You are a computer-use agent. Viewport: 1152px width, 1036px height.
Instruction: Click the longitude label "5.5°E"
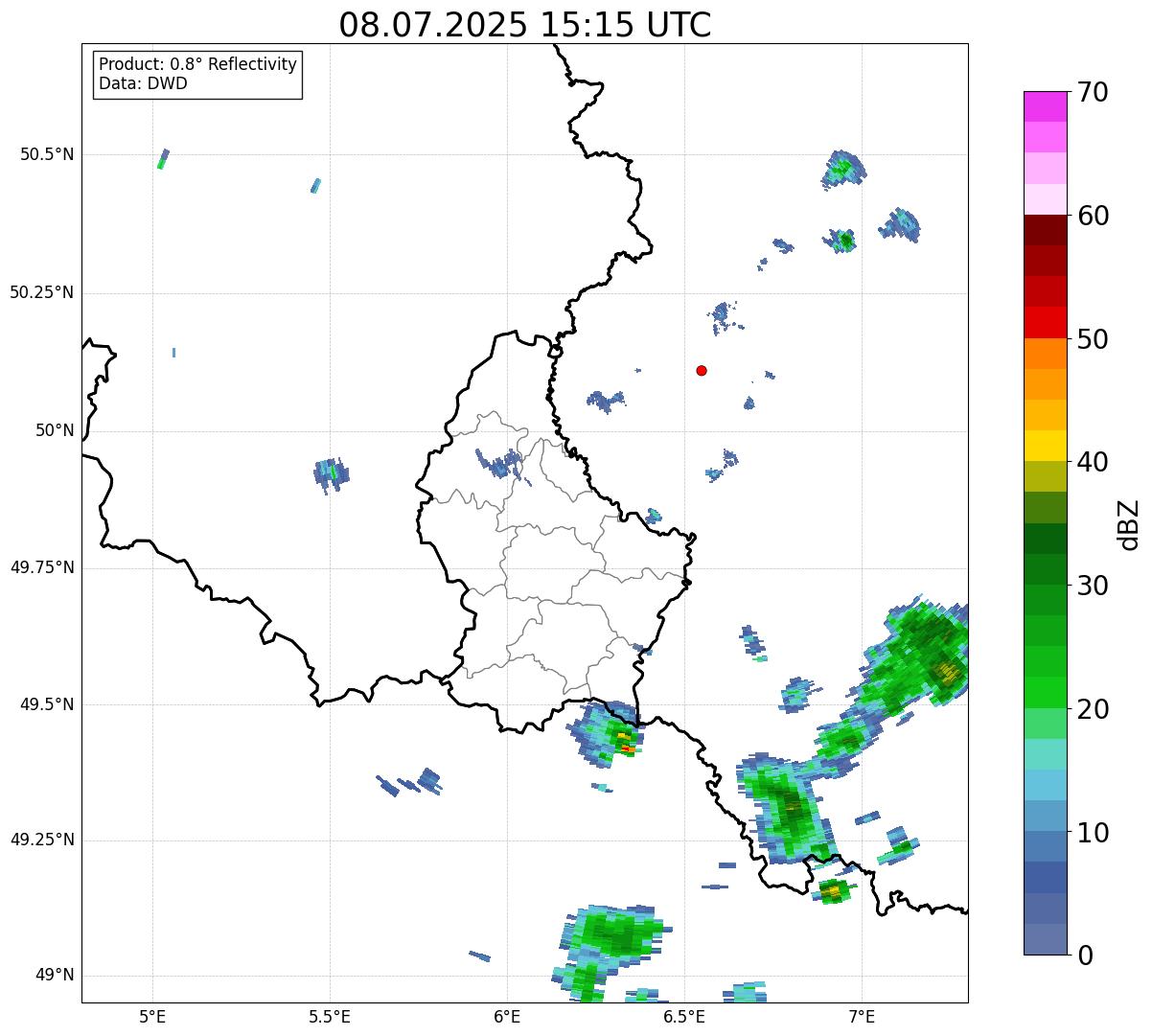coord(330,1017)
